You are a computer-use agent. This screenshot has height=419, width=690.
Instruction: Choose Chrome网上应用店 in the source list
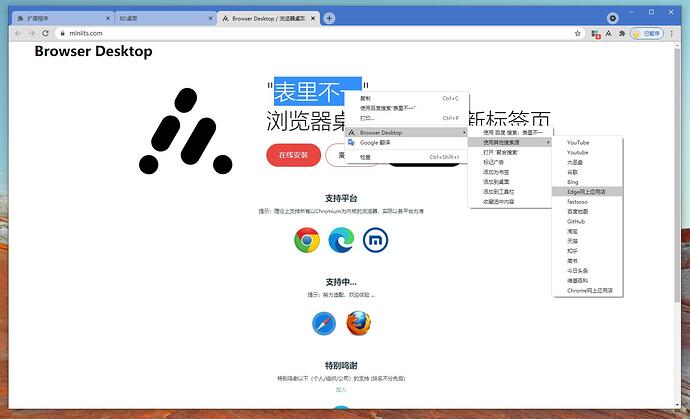click(x=587, y=290)
